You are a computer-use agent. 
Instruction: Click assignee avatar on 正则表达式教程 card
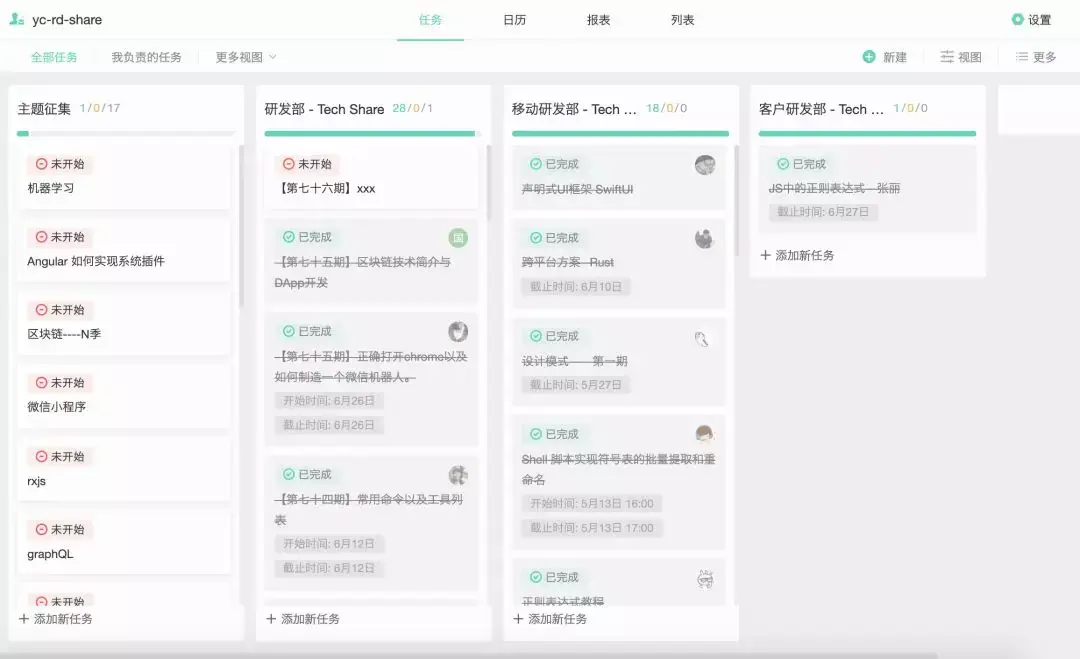point(705,579)
